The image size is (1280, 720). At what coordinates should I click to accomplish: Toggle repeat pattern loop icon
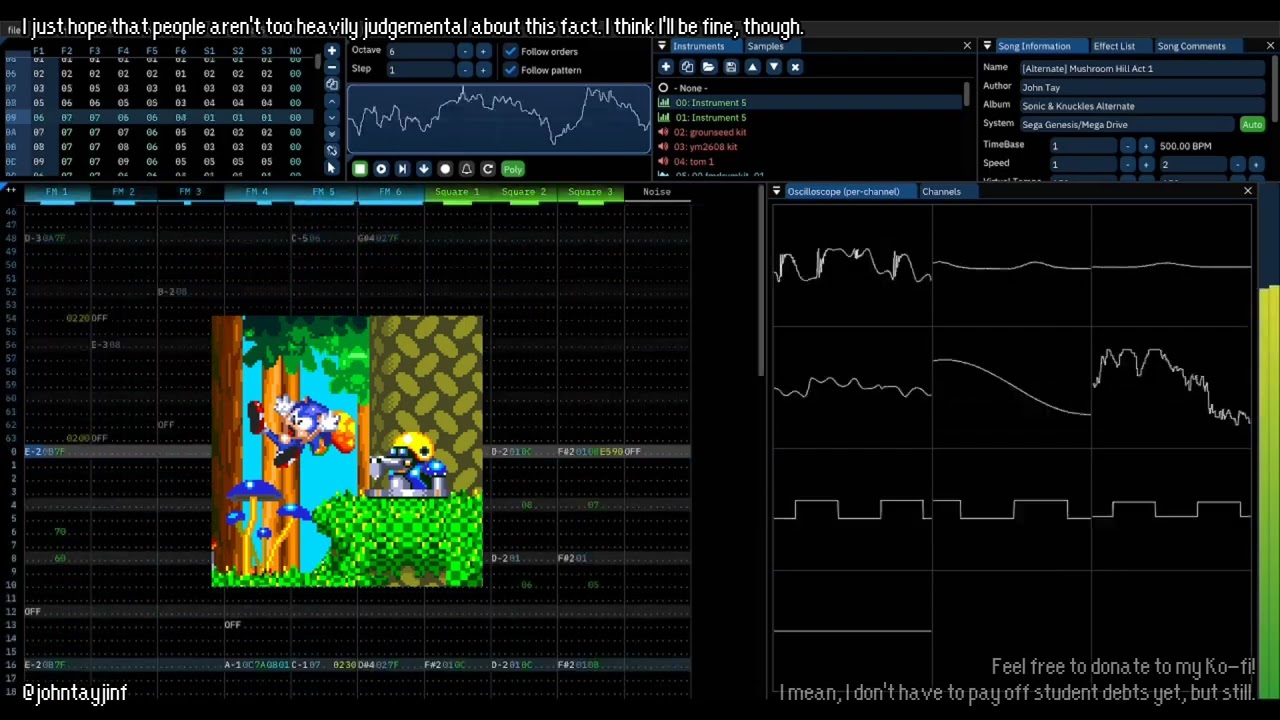pyautogui.click(x=487, y=169)
